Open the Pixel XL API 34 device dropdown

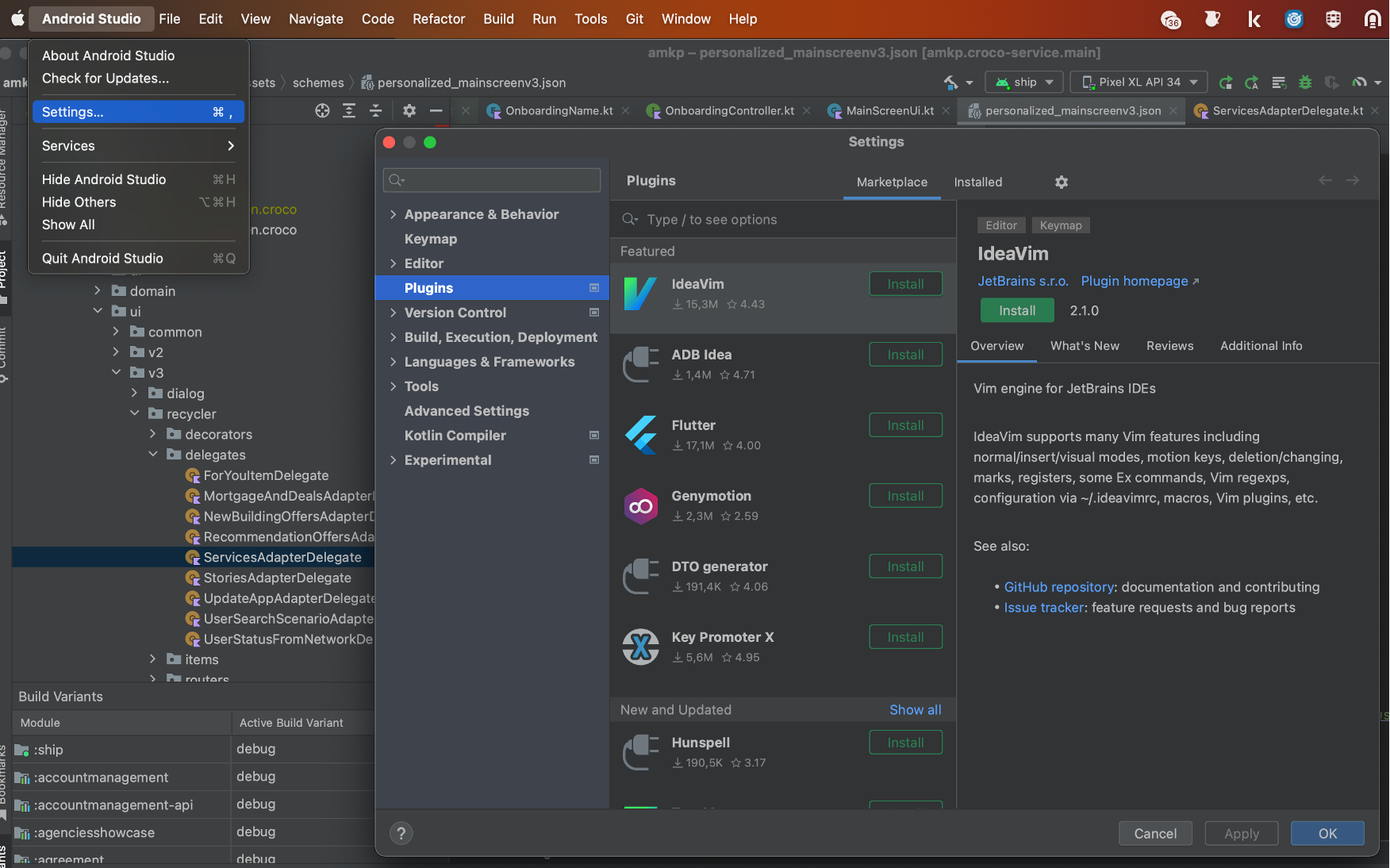1139,82
